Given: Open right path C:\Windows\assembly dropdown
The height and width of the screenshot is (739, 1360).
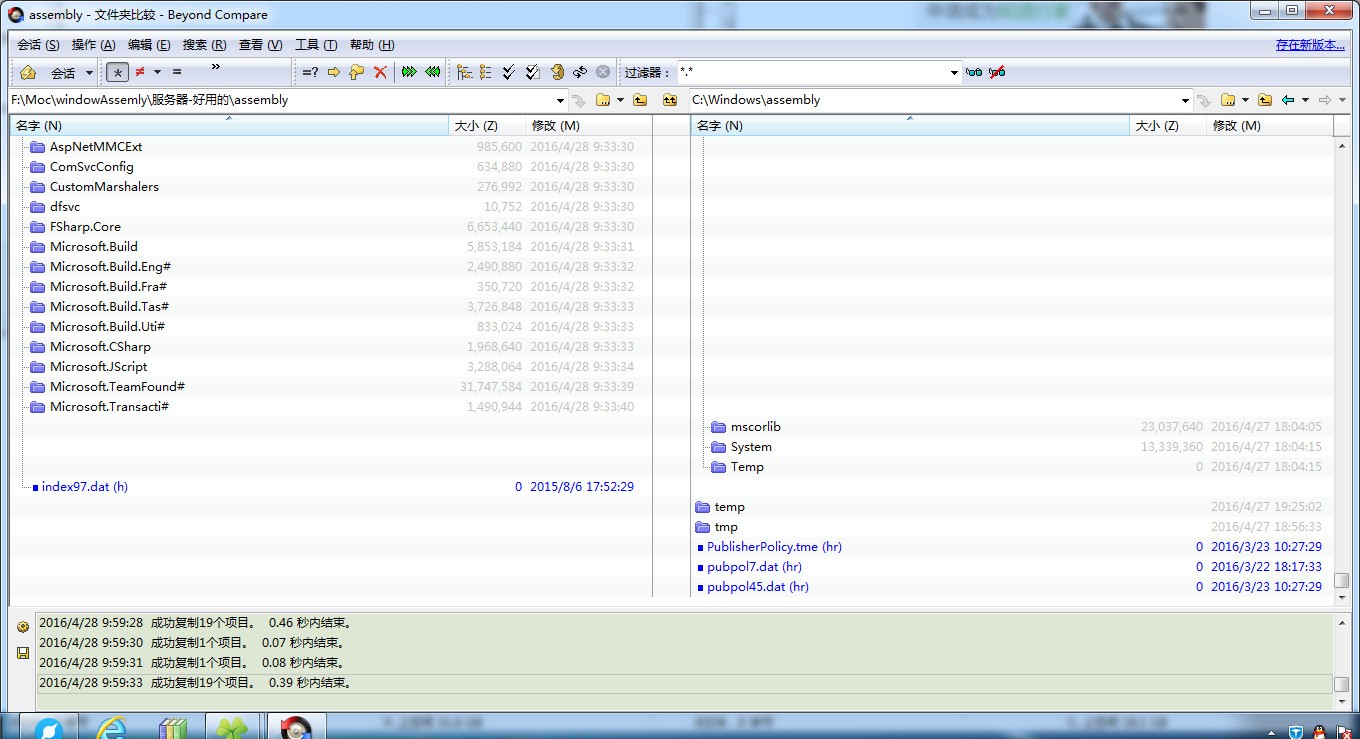Looking at the screenshot, I should tap(1186, 100).
